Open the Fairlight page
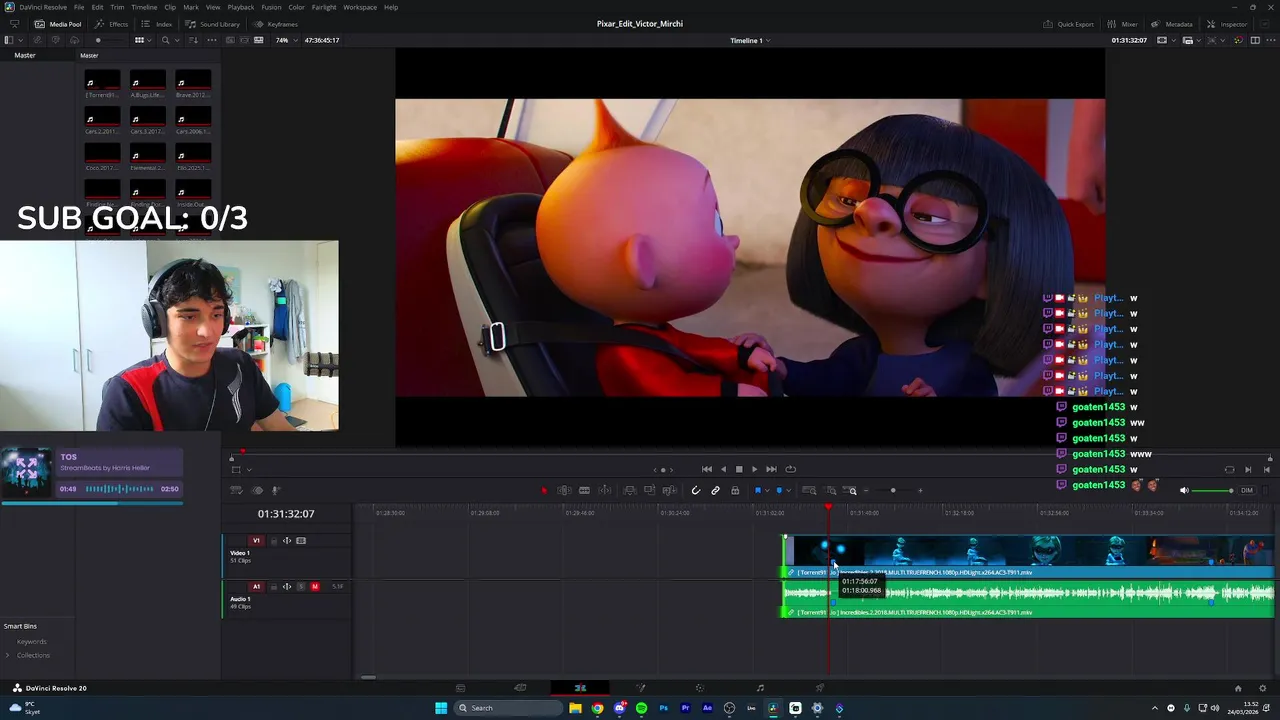1280x720 pixels. (x=760, y=688)
